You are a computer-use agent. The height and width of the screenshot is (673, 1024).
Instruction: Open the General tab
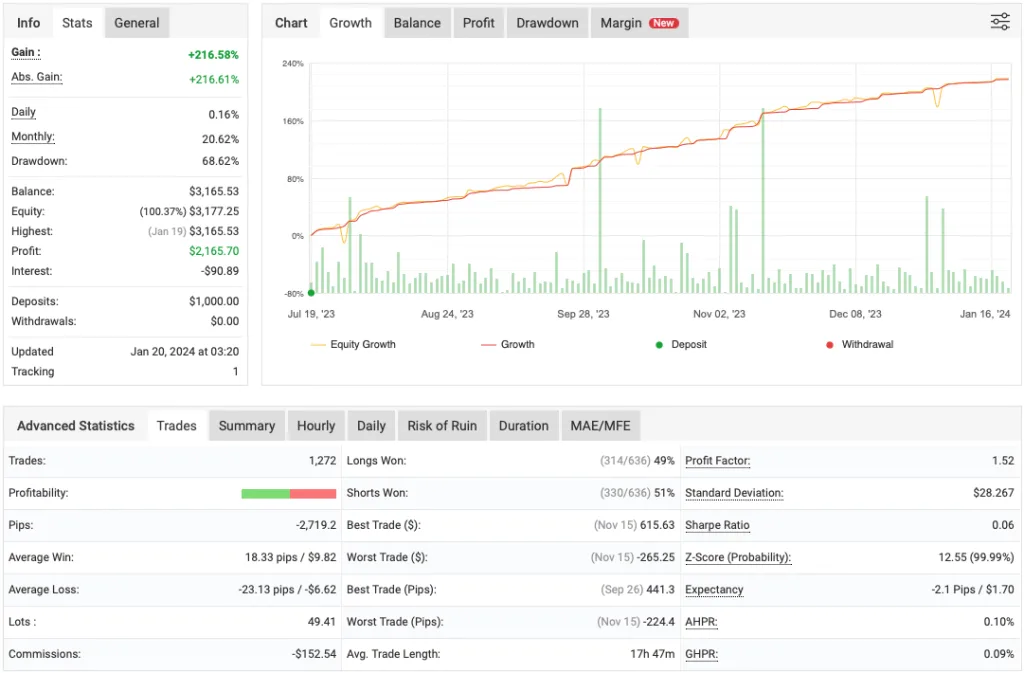[136, 21]
